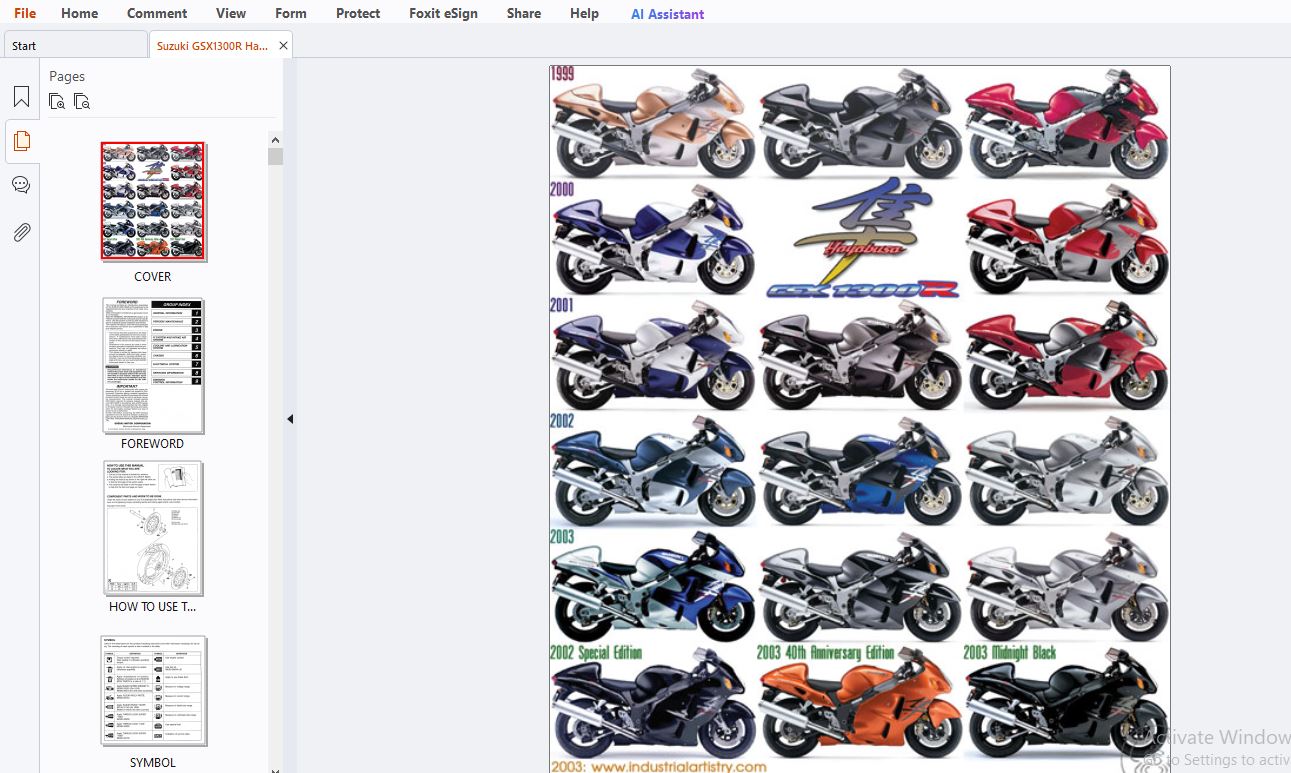
Task: Toggle the Pages thumbnail panel icon
Action: [21, 141]
